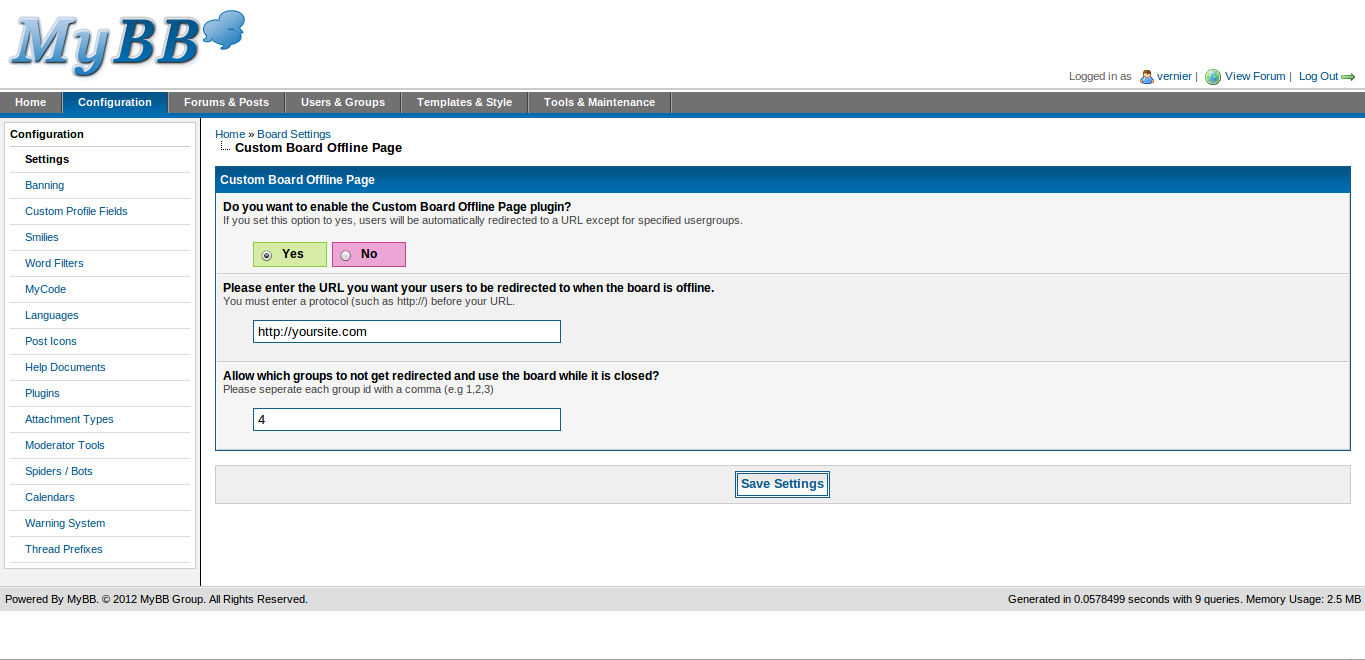The image size is (1365, 660).
Task: Go to Thread Prefixes in the sidebar
Action: click(x=64, y=549)
